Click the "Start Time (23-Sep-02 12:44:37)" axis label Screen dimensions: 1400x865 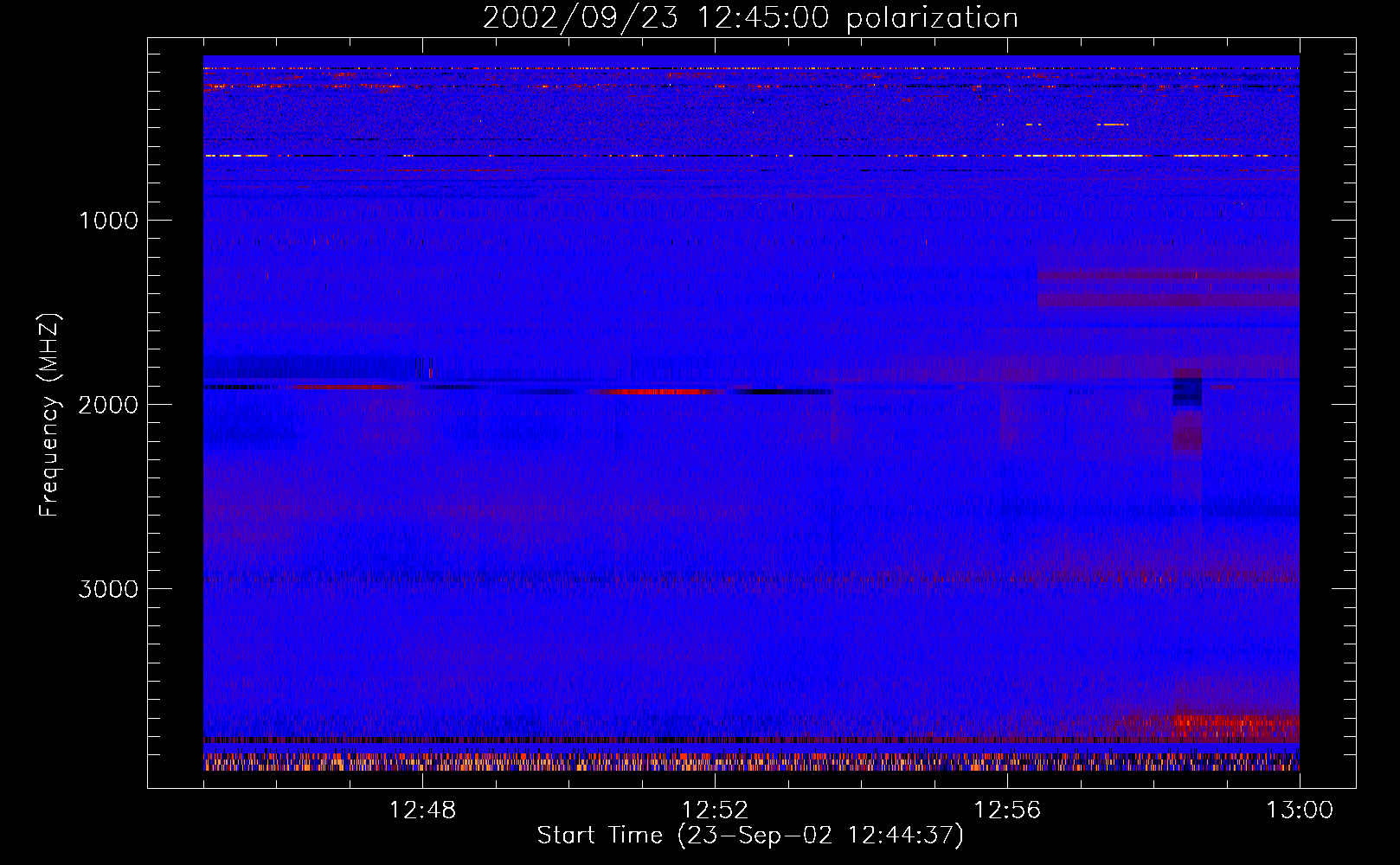(750, 836)
